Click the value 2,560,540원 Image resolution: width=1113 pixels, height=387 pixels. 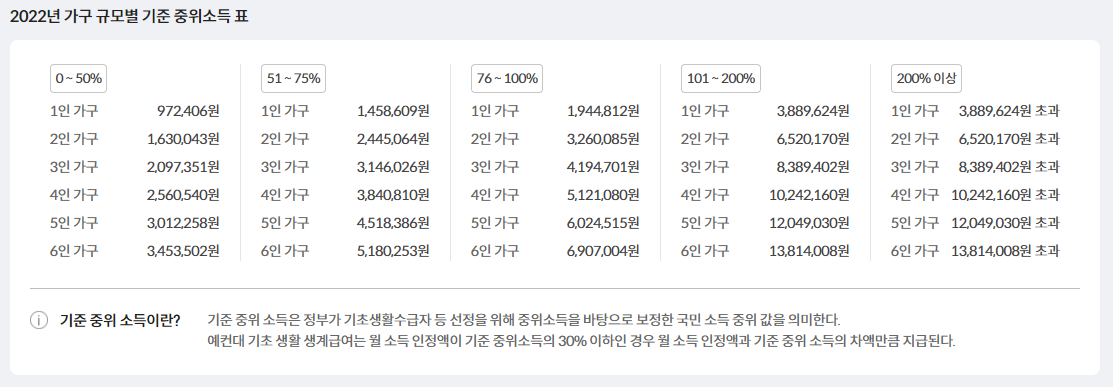(183, 195)
